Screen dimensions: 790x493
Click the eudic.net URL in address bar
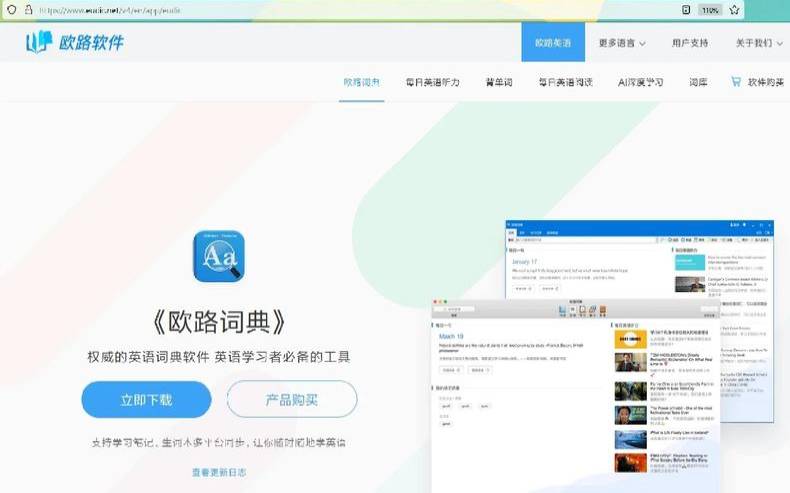pyautogui.click(x=110, y=10)
